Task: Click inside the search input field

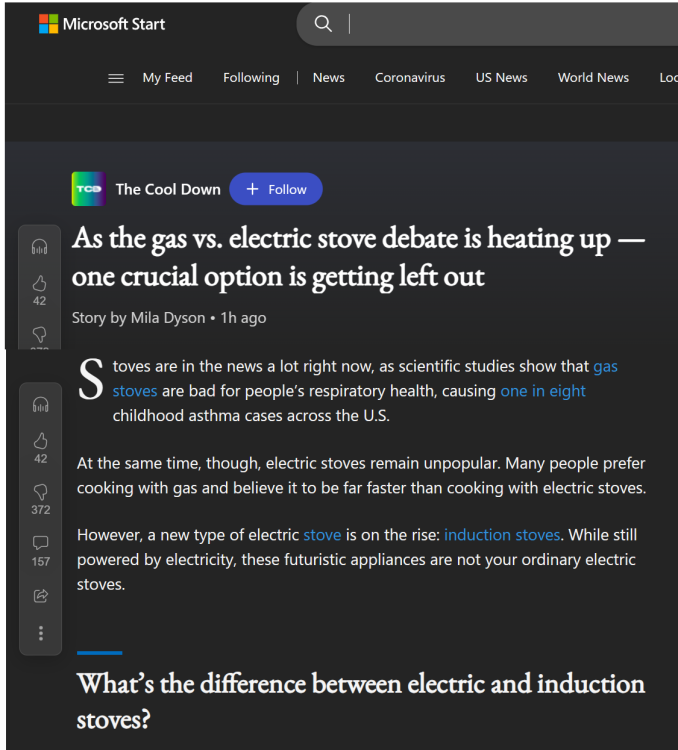Action: (x=500, y=24)
